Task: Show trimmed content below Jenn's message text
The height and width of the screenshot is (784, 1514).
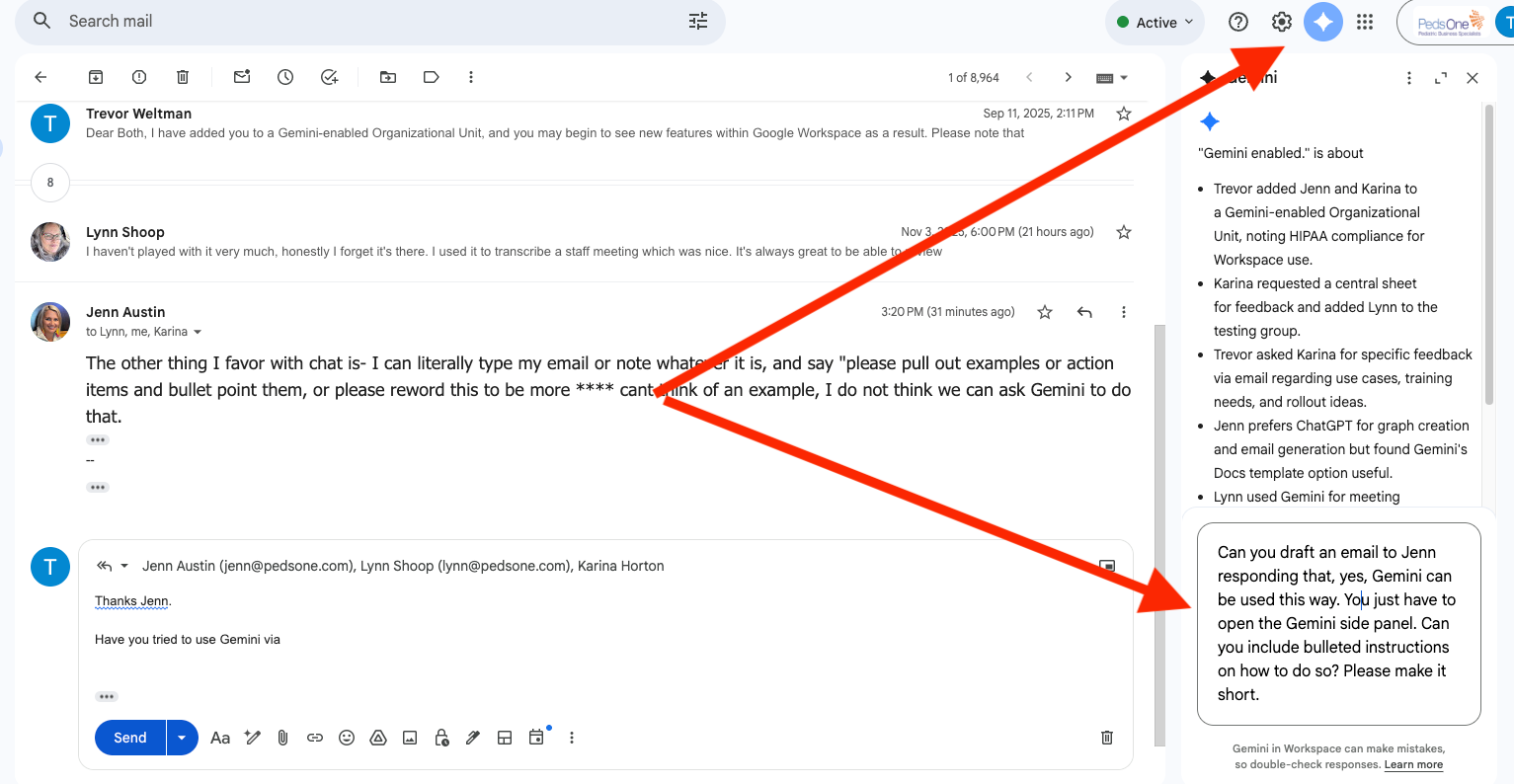Action: 98,440
